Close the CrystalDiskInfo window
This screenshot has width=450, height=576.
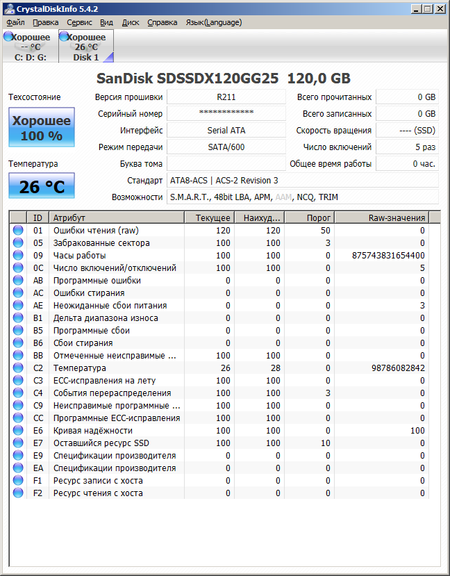440,9
